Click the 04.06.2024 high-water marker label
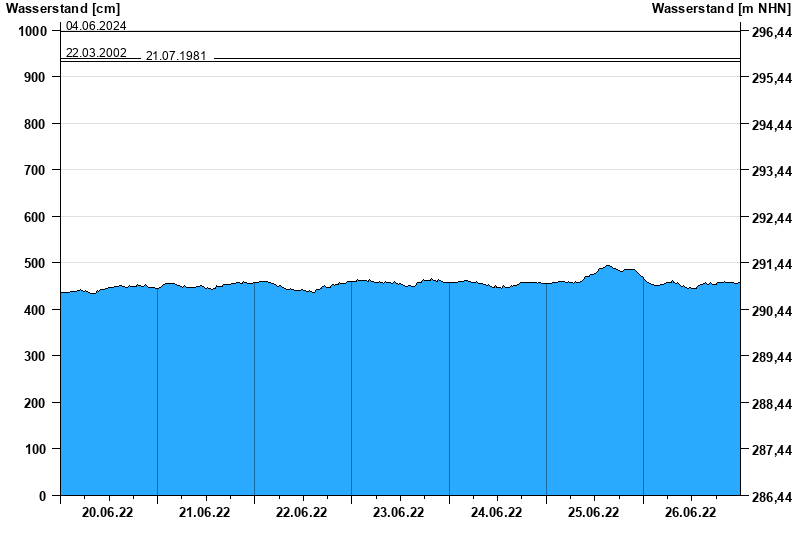Screen dimensions: 800x550 tap(96, 26)
